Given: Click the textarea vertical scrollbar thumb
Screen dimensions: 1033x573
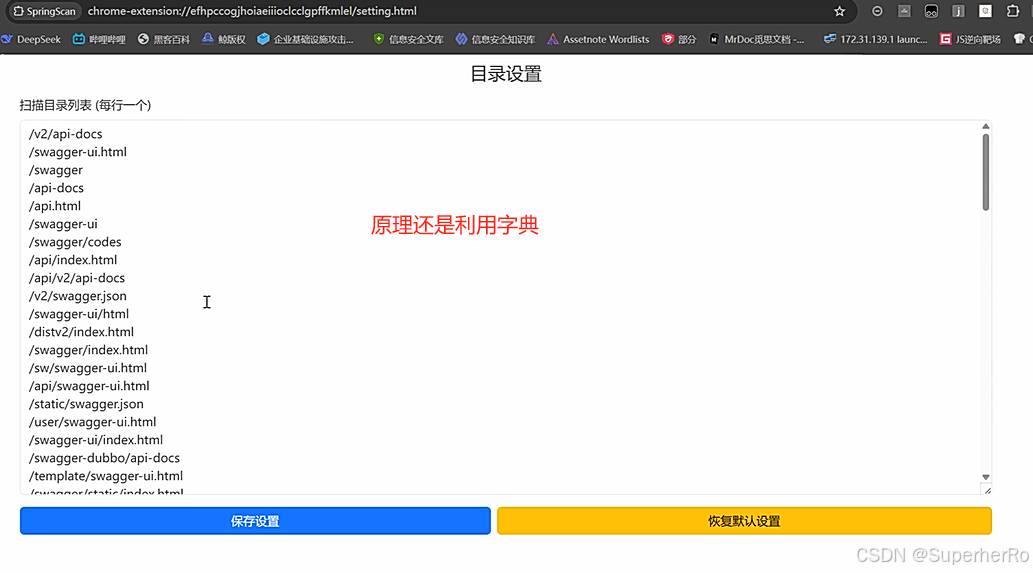Looking at the screenshot, I should pos(986,172).
